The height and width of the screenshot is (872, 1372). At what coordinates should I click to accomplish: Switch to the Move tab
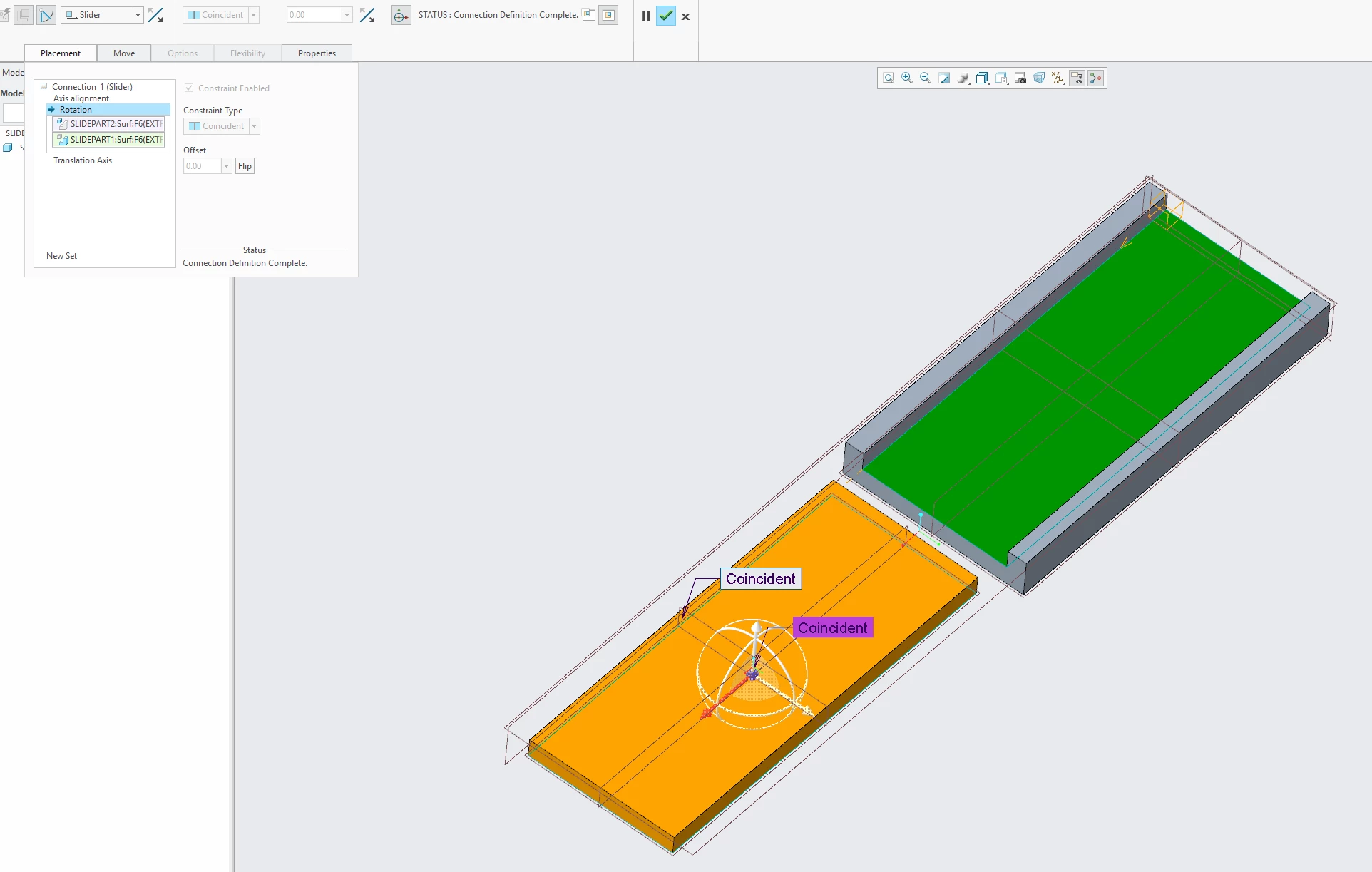pos(123,53)
